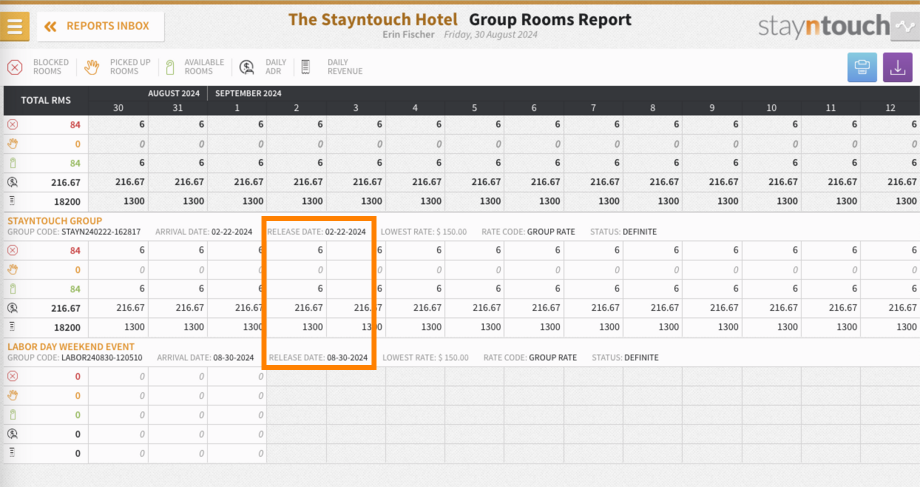The width and height of the screenshot is (920, 487).
Task: Click the TOTAL RMS column header
Action: pos(46,100)
